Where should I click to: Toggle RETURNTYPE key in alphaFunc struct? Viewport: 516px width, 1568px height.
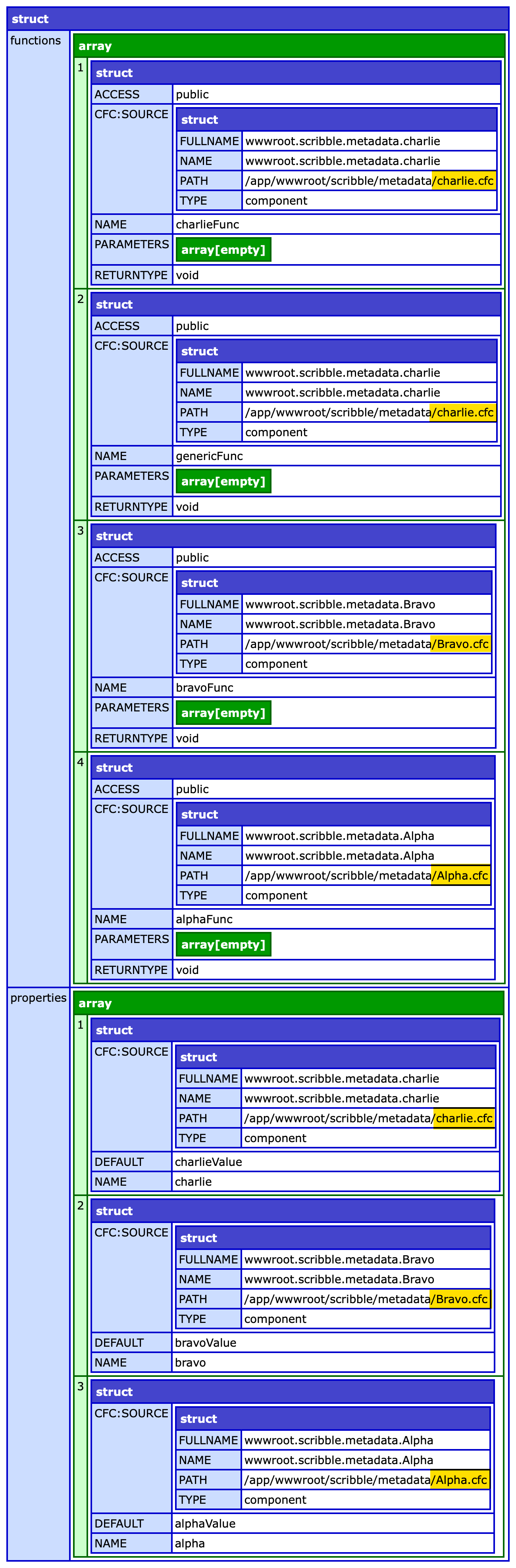pos(132,970)
